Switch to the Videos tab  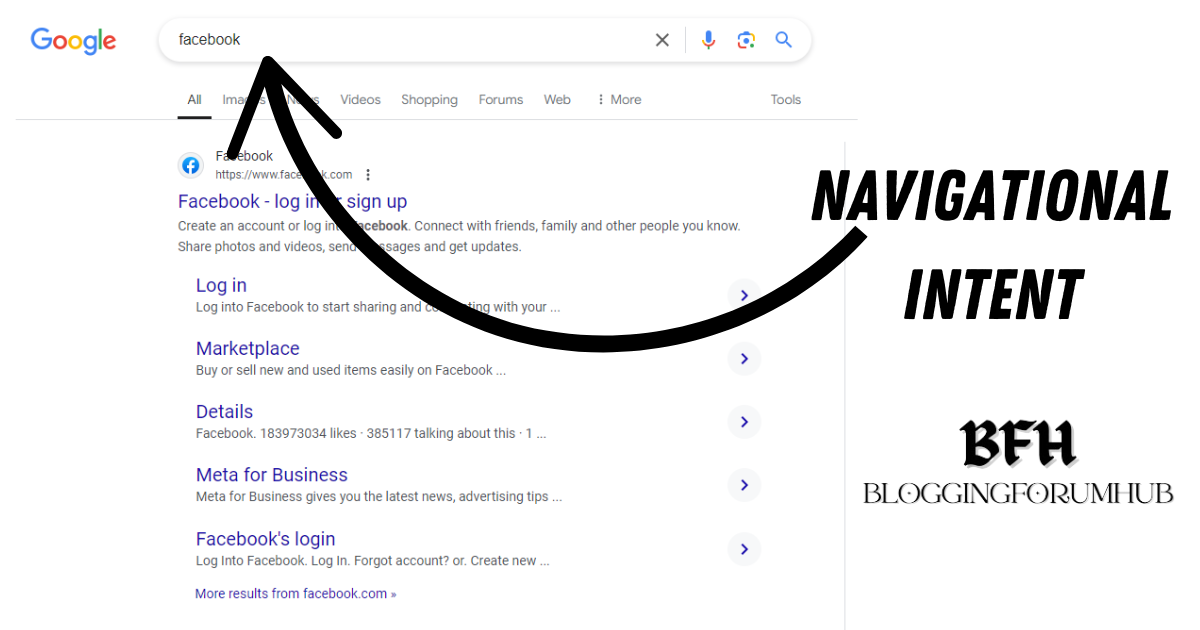click(x=360, y=100)
